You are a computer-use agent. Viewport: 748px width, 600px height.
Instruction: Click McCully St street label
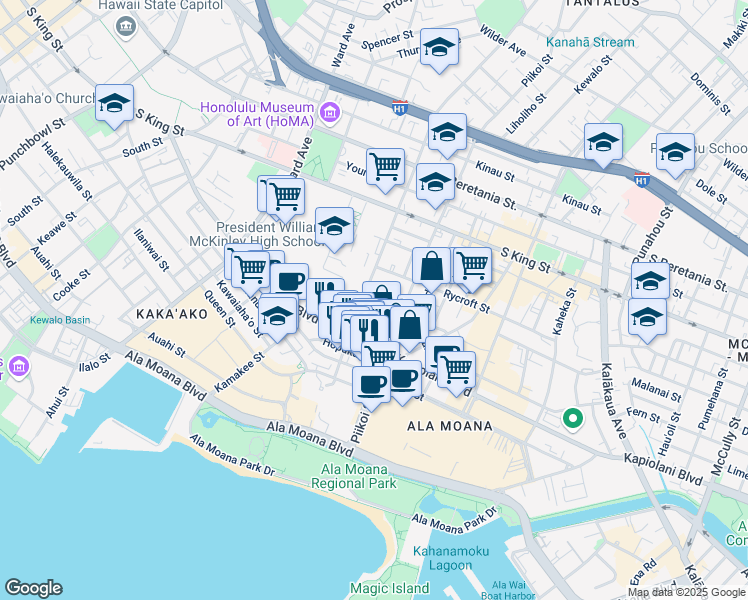point(725,446)
